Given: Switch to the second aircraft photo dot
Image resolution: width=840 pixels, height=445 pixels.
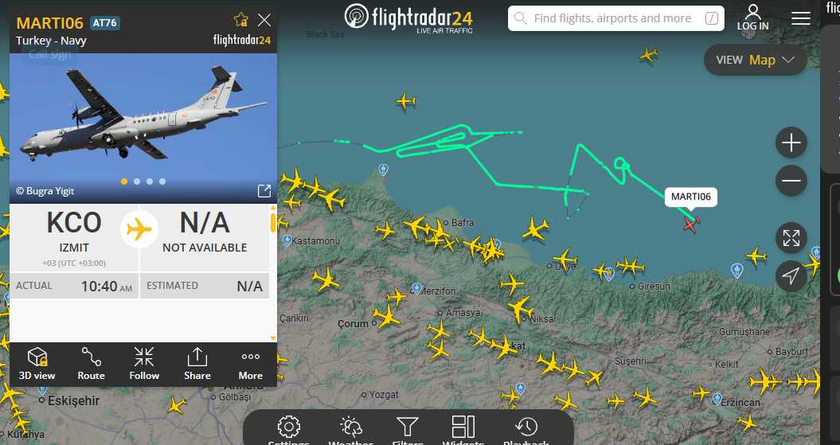Looking at the screenshot, I should click(137, 182).
